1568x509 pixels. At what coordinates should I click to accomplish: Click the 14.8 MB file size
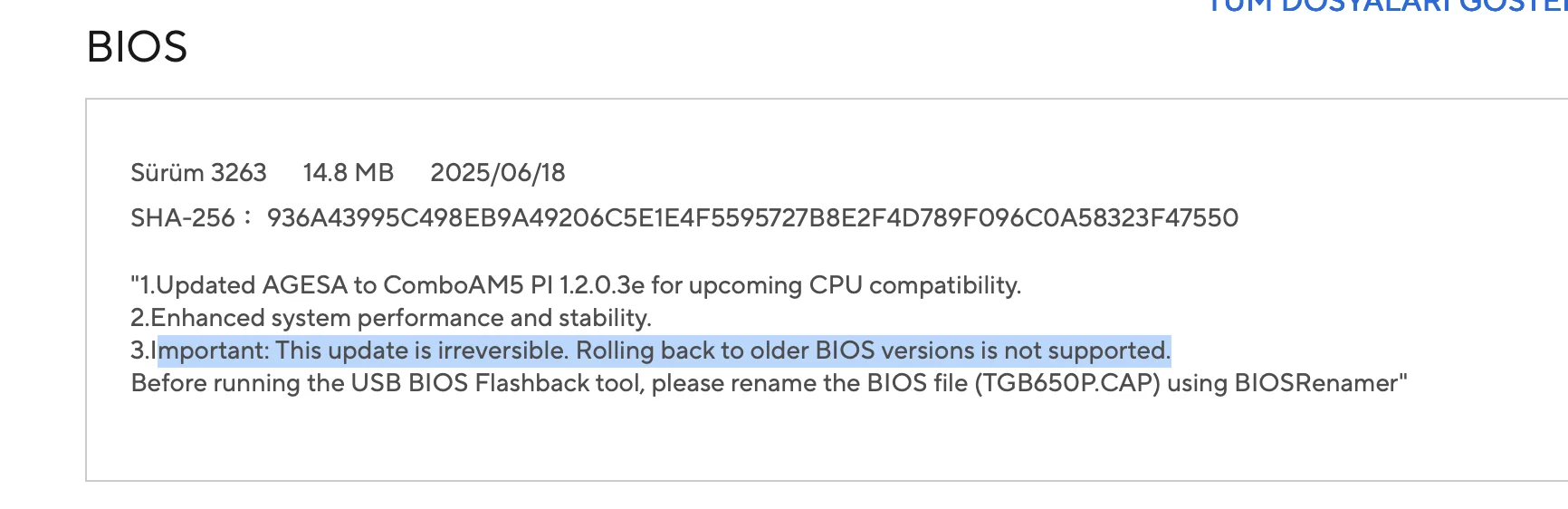349,173
